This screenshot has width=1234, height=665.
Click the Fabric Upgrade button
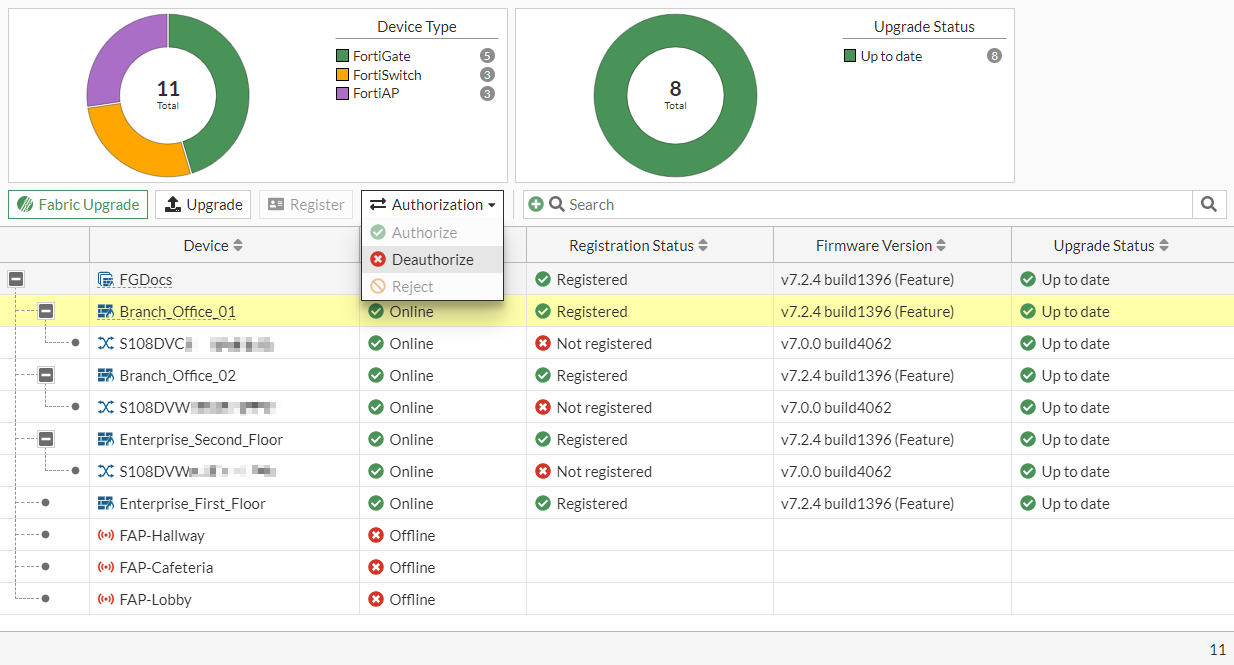78,204
